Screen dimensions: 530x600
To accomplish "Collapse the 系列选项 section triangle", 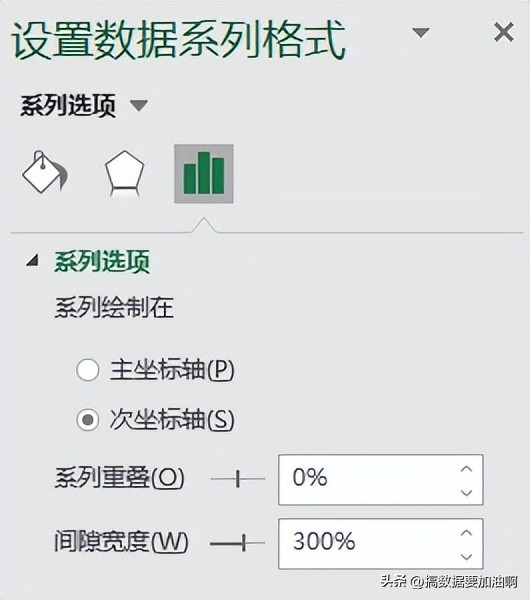I will click(33, 261).
